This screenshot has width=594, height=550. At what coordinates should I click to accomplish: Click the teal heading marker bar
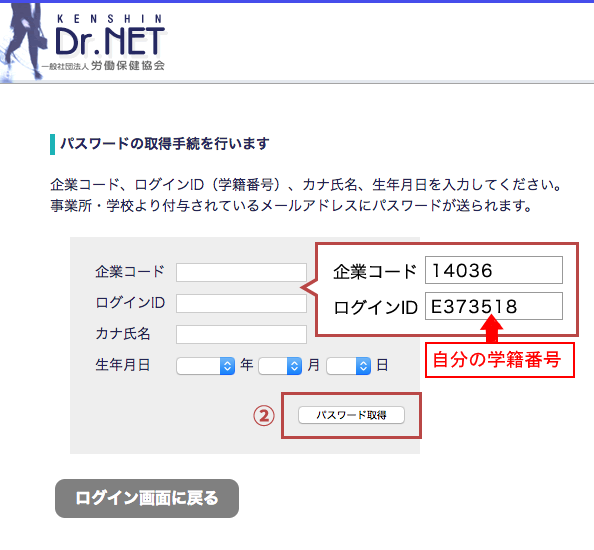point(52,144)
